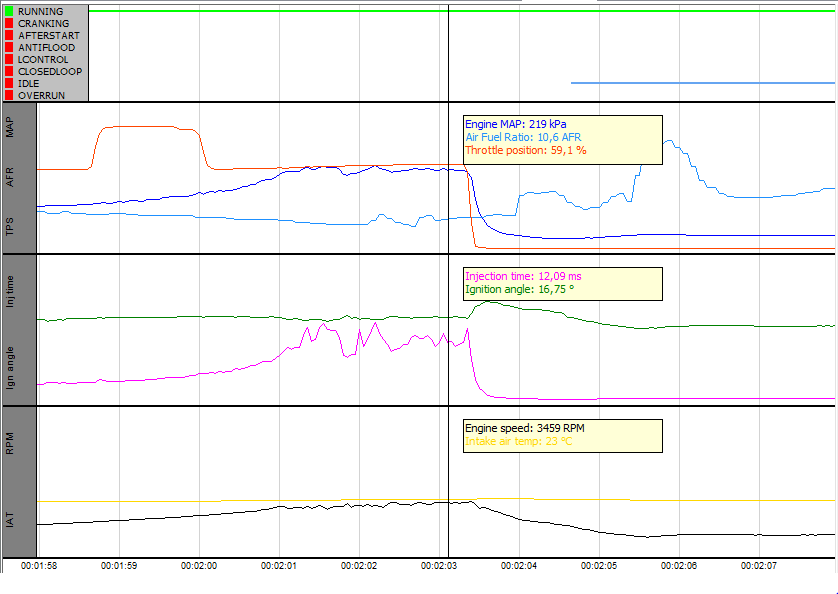Click the CLOSEDLOOP indicator square
Image resolution: width=838 pixels, height=594 pixels.
point(9,71)
